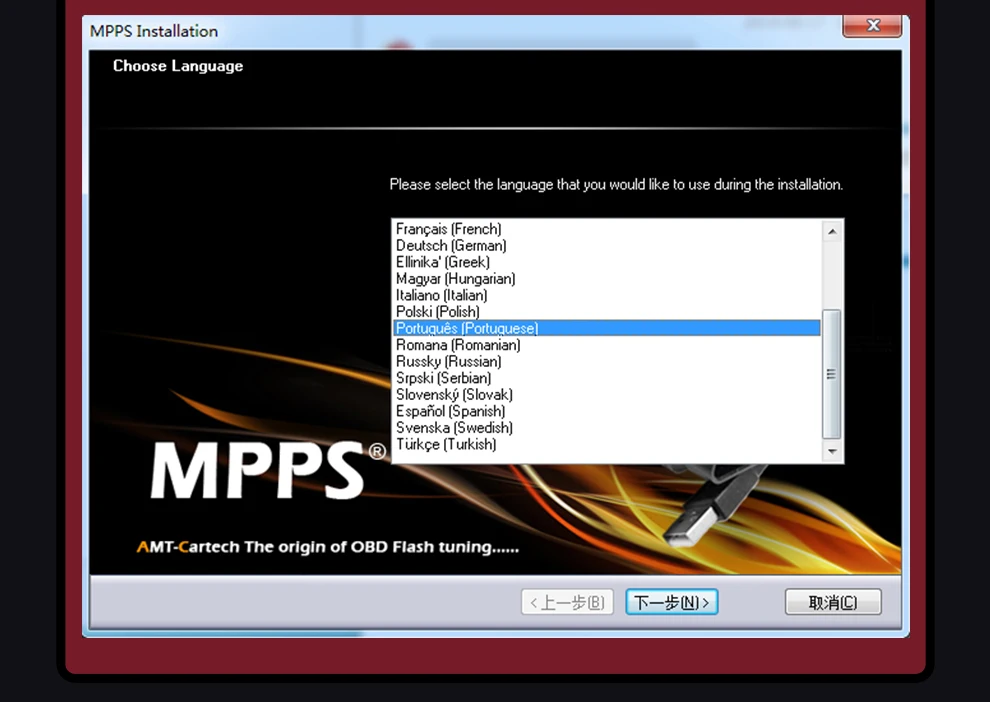Click the language list scrollbar thumb
The height and width of the screenshot is (702, 990).
point(832,374)
